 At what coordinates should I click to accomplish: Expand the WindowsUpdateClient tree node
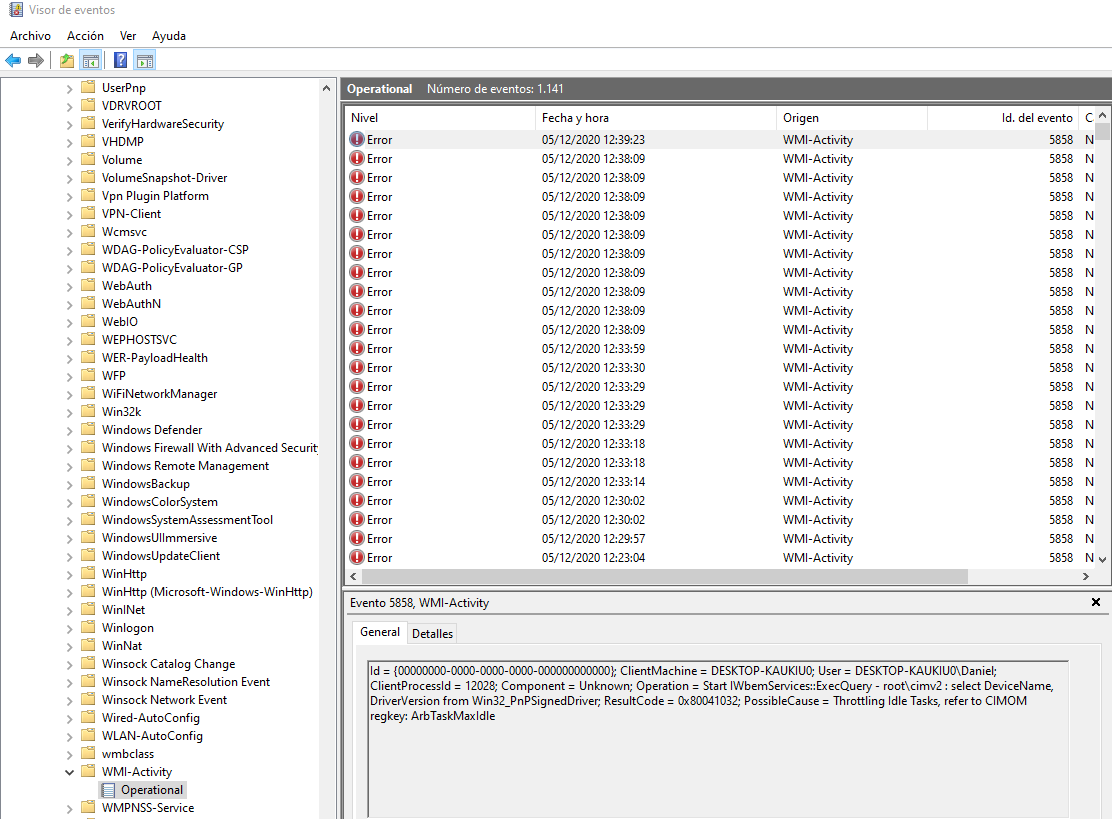pyautogui.click(x=70, y=556)
